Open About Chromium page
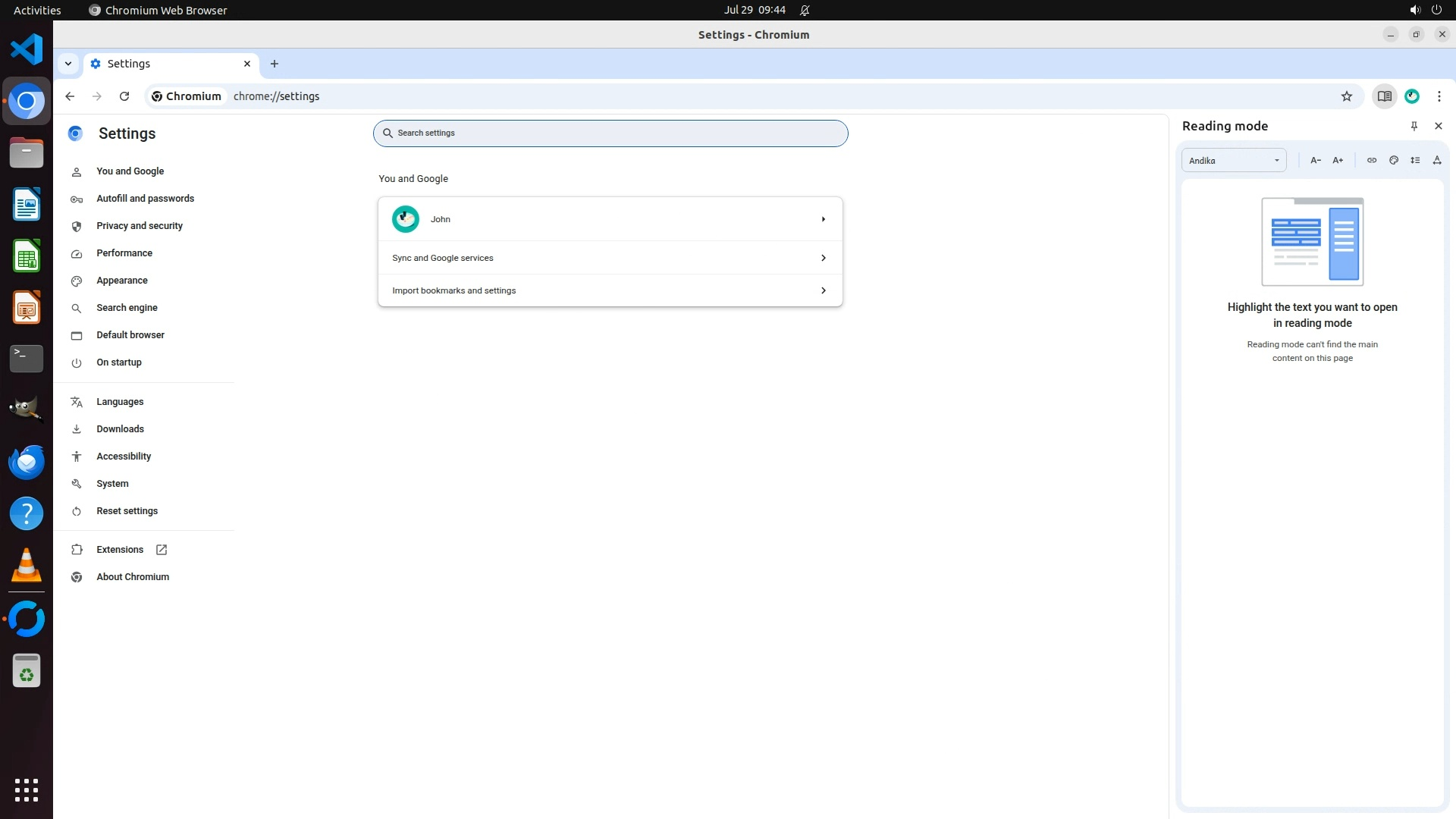The height and width of the screenshot is (819, 1456). pyautogui.click(x=133, y=577)
